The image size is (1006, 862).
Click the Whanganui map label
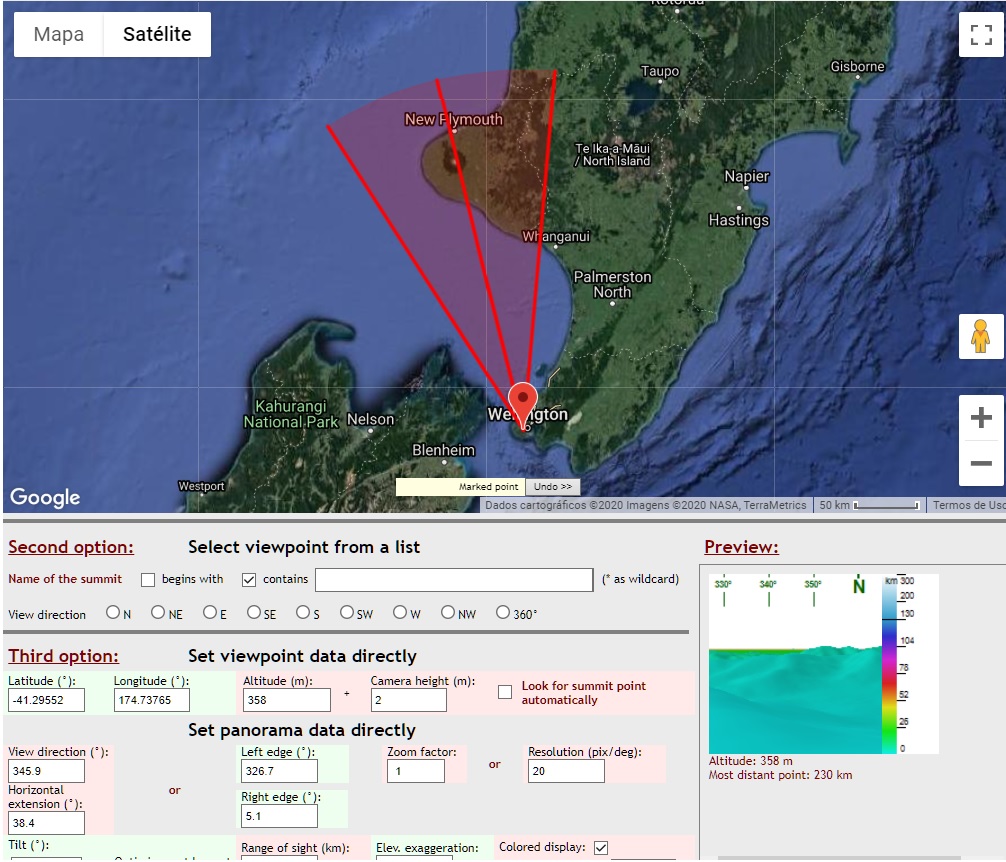[x=556, y=237]
